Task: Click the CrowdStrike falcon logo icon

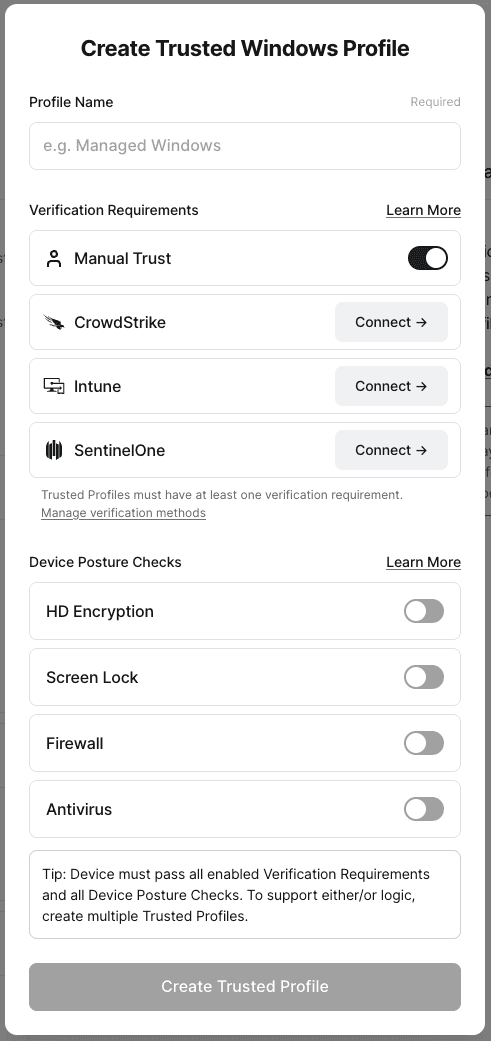Action: [x=54, y=323]
